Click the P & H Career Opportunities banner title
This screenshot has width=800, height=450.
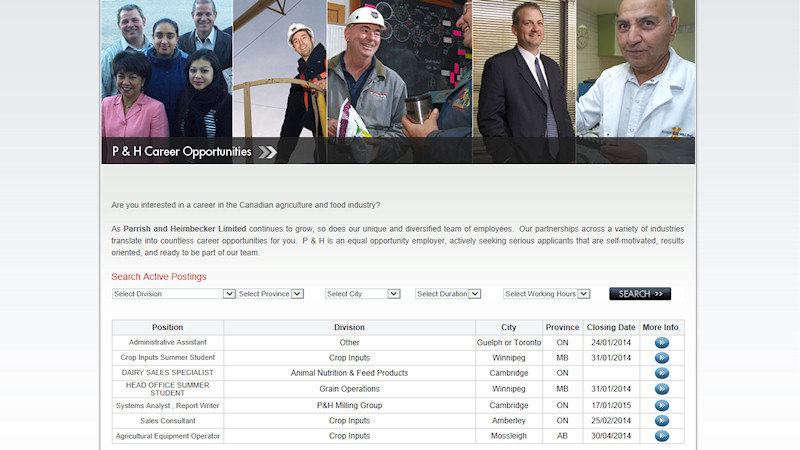click(182, 152)
